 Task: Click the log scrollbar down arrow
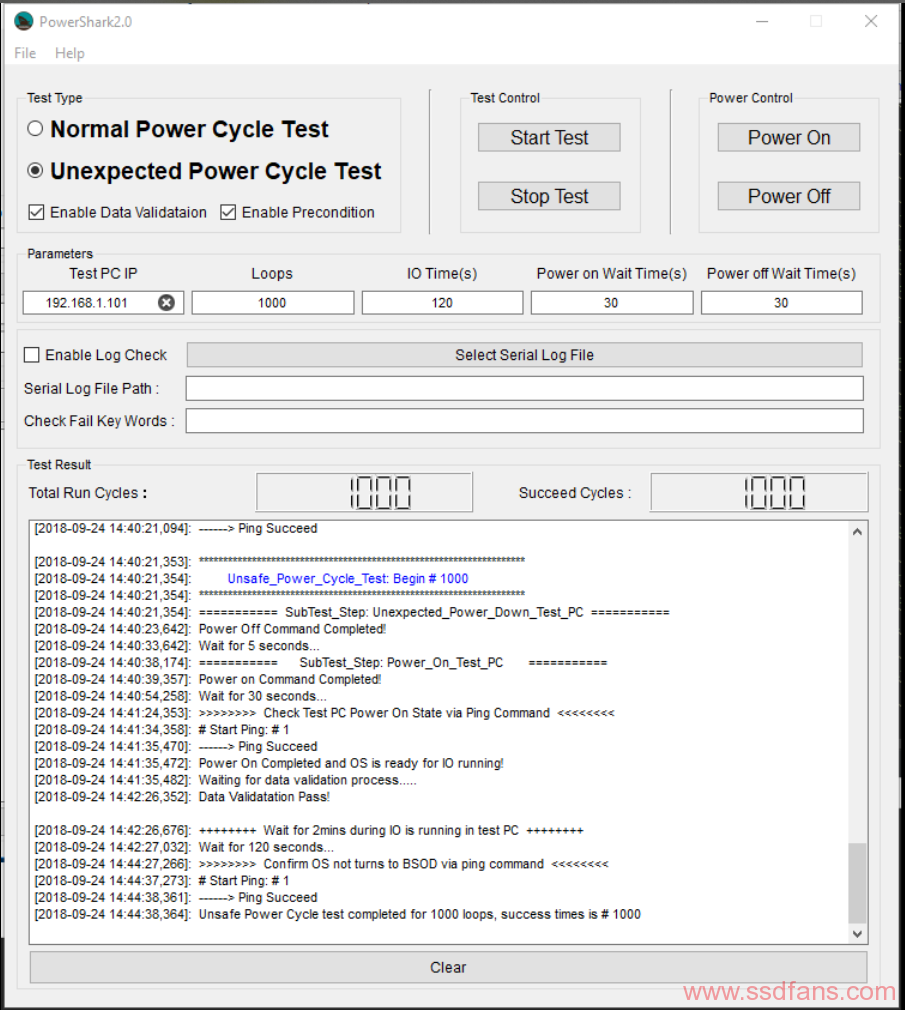tap(857, 934)
